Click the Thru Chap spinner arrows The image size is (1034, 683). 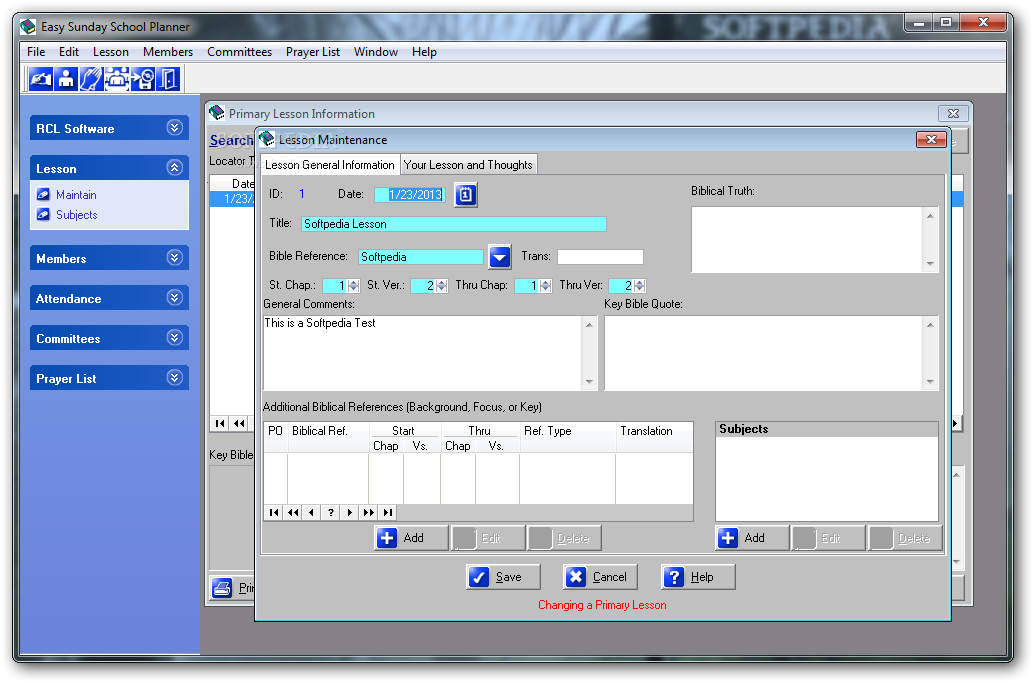coord(545,285)
